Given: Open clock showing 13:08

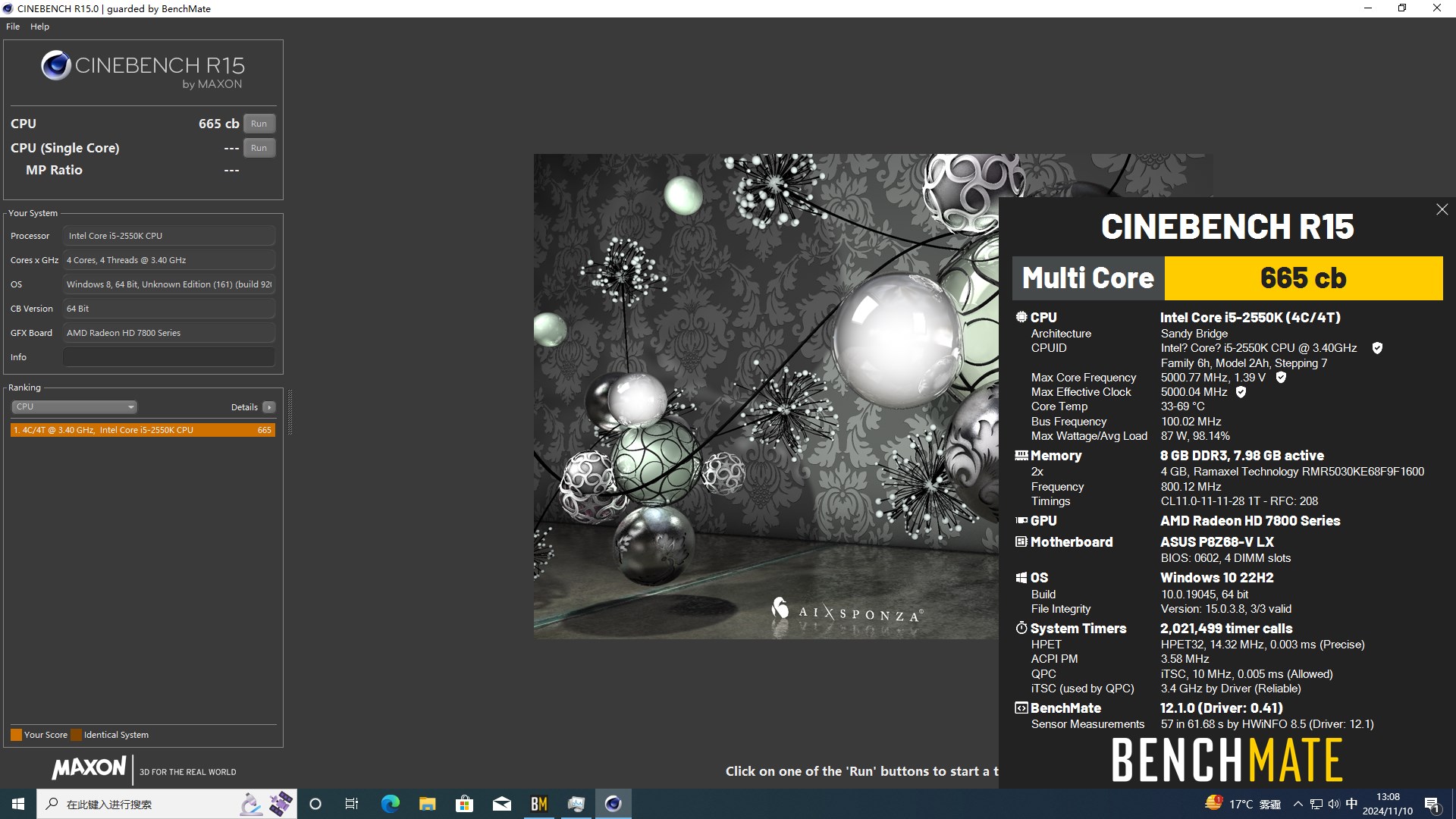Looking at the screenshot, I should point(1388,804).
